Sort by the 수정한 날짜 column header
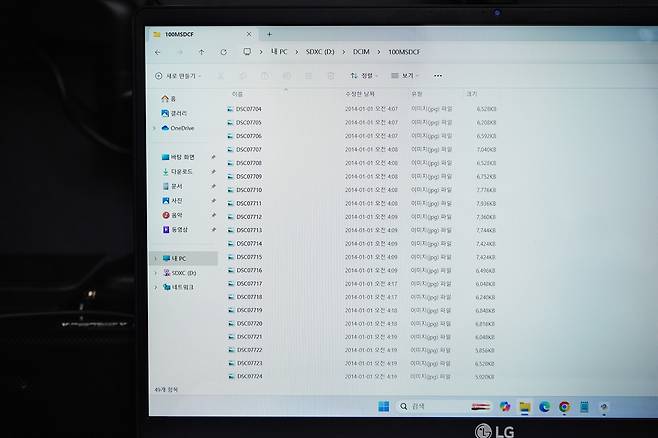This screenshot has width=658, height=438. click(360, 94)
